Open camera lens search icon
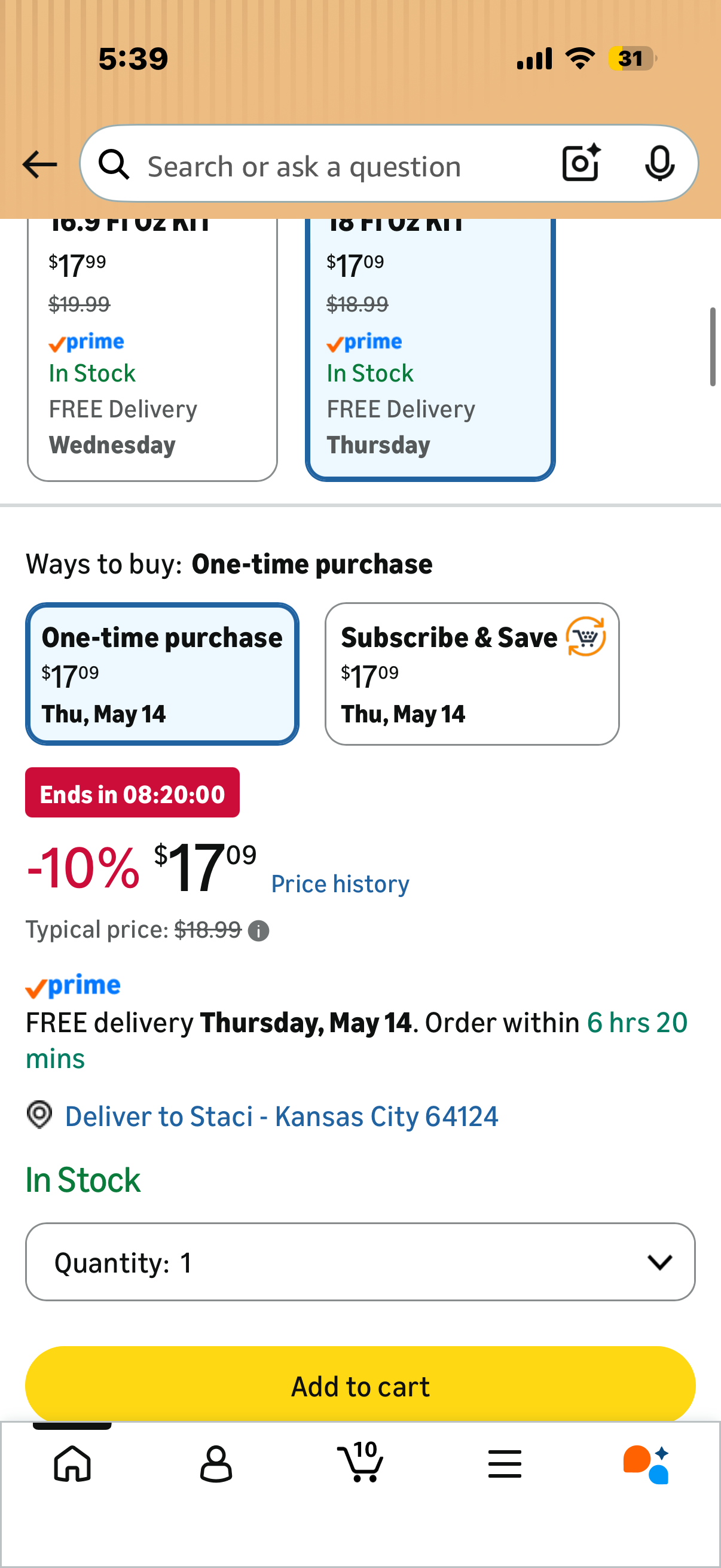721x1568 pixels. (581, 163)
